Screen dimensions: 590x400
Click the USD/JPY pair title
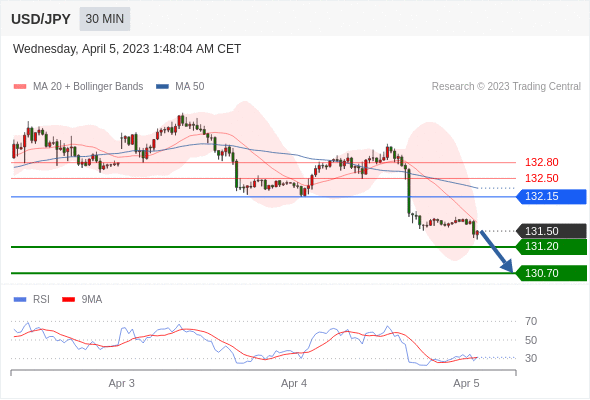point(41,19)
